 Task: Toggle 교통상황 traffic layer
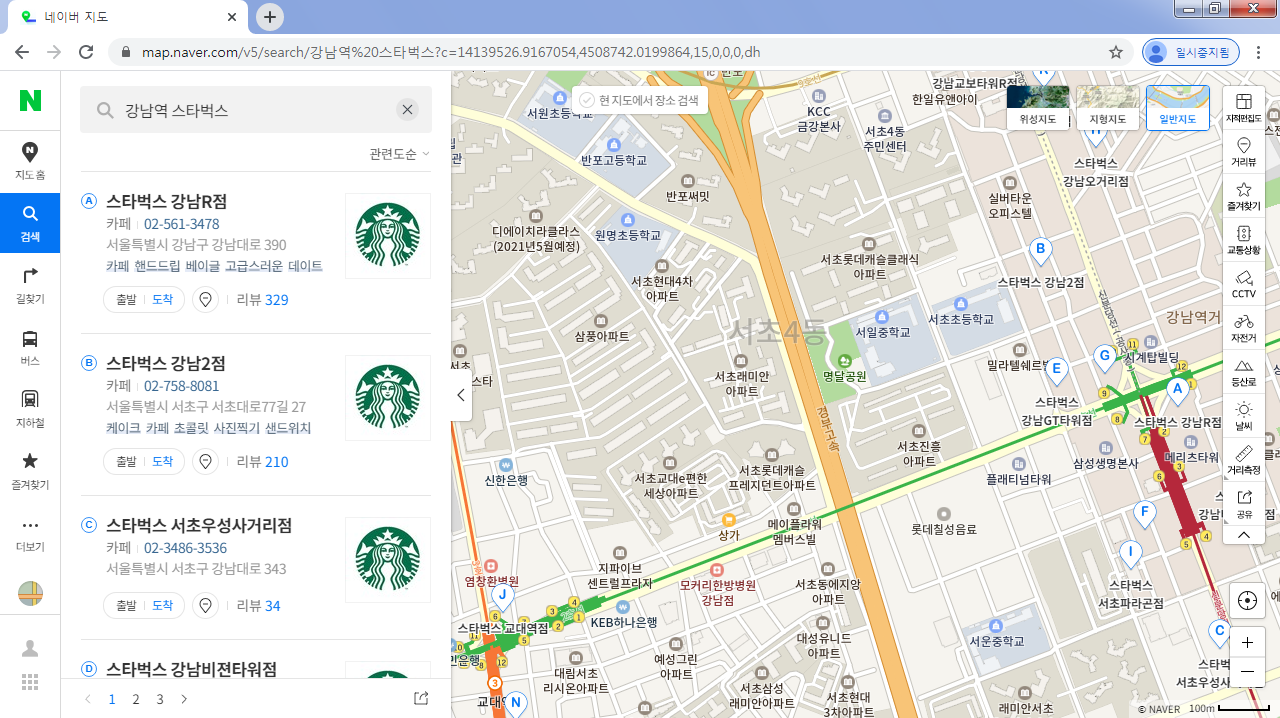(1244, 240)
